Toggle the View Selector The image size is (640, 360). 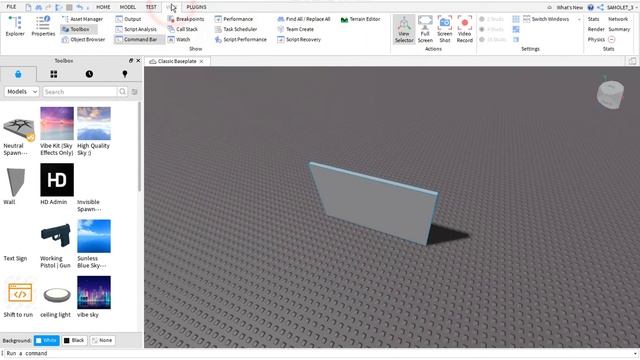404,29
